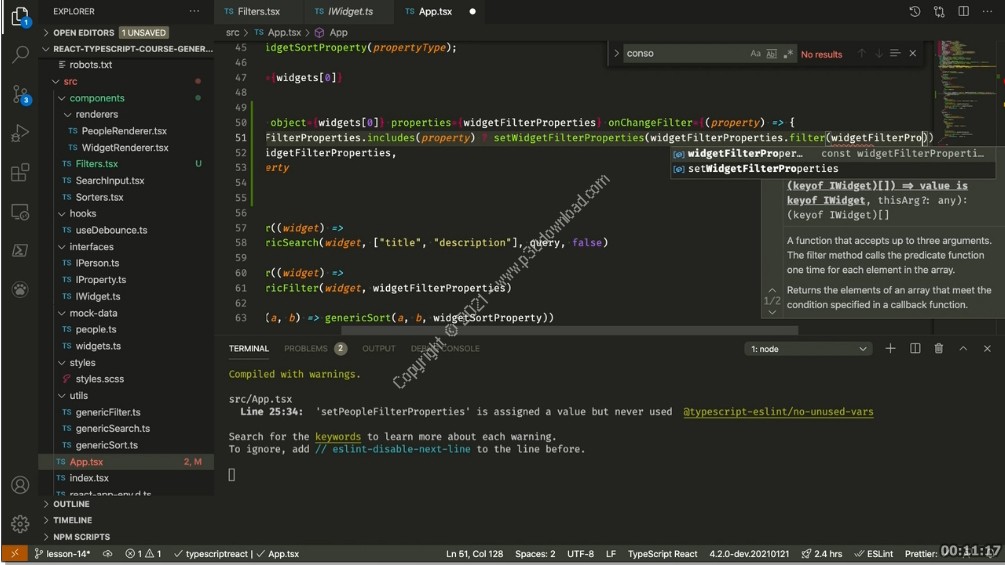Viewport: 1005px width, 565px height.
Task: Switch to the Output panel tab
Action: (378, 348)
